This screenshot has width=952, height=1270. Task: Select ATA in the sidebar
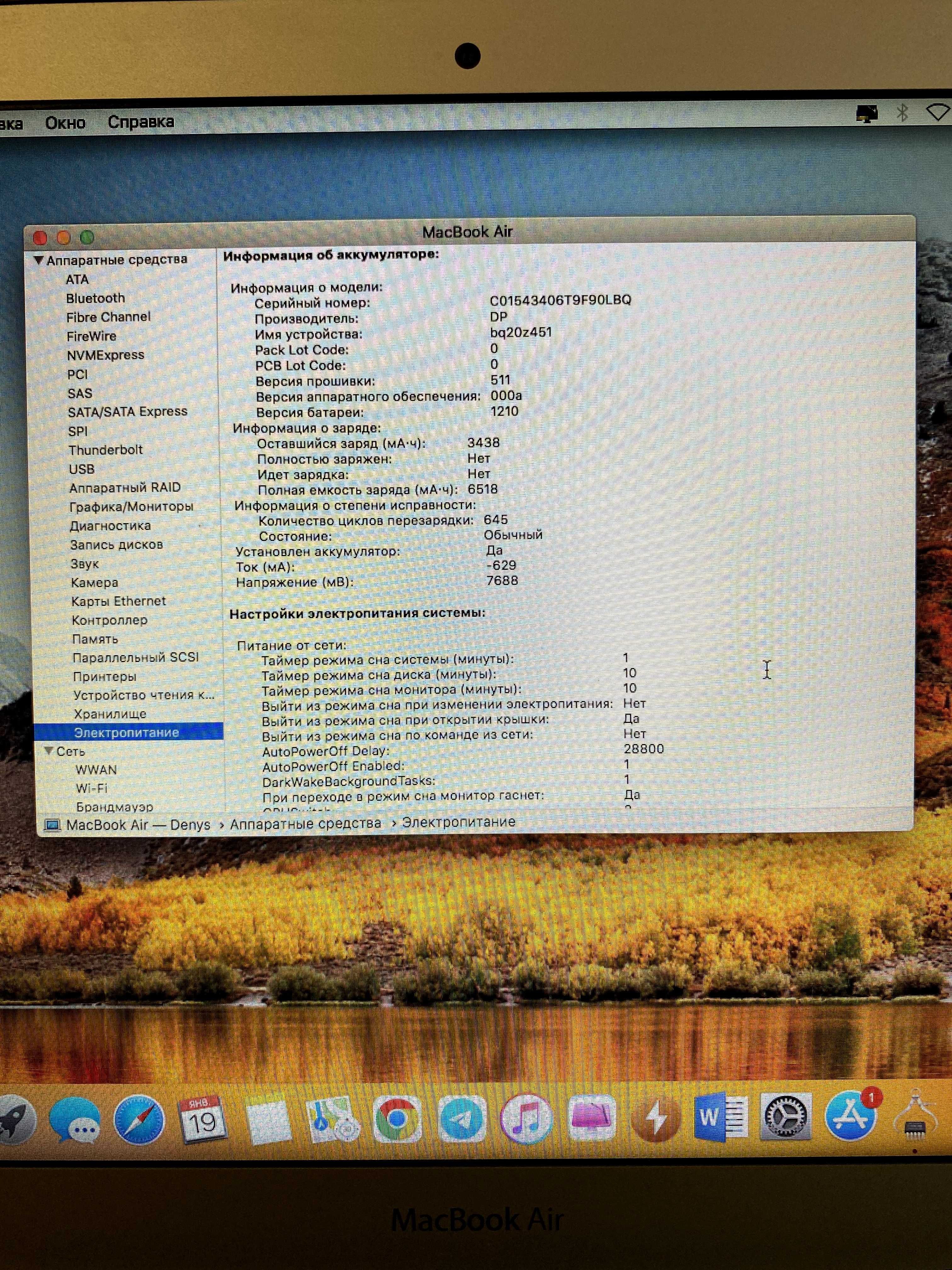tap(77, 279)
